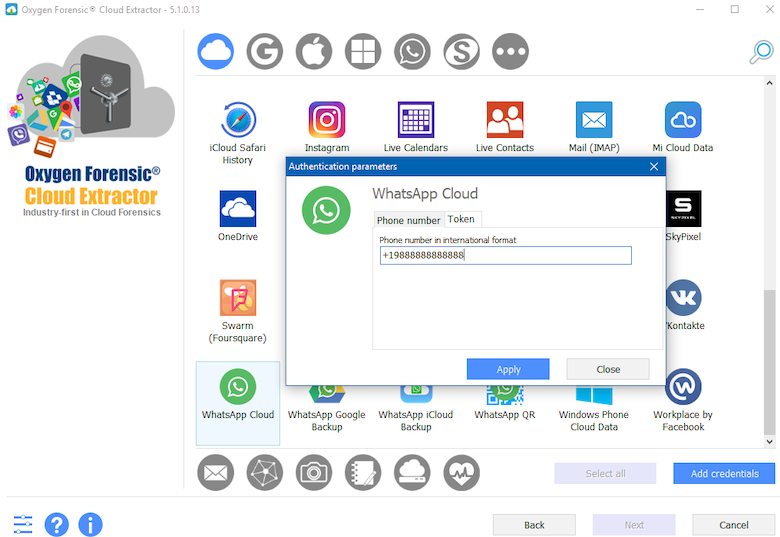The height and width of the screenshot is (537, 780).
Task: Select the OneDrive service
Action: point(238,216)
